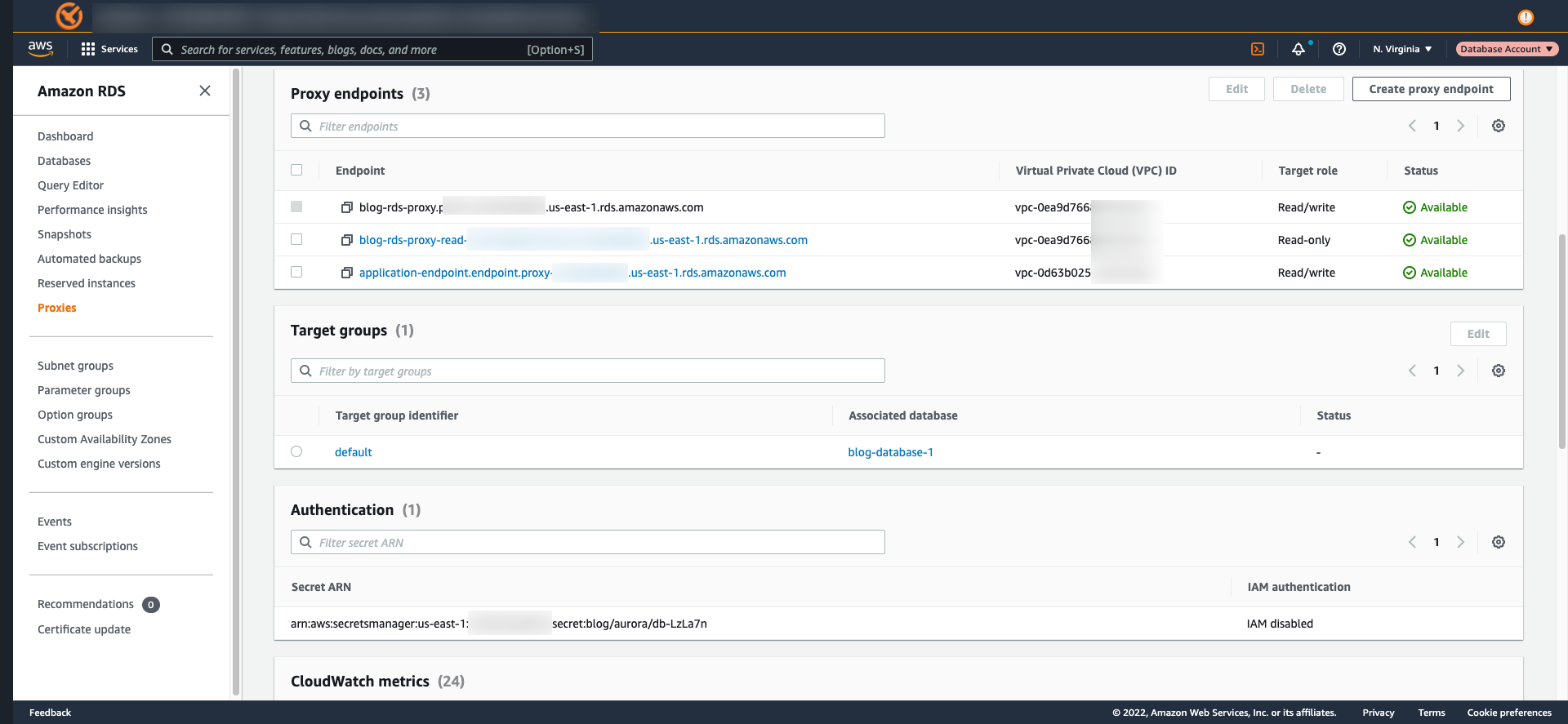This screenshot has height=724, width=1568.
Task: Click Edit button in Proxy endpoints
Action: click(1236, 89)
